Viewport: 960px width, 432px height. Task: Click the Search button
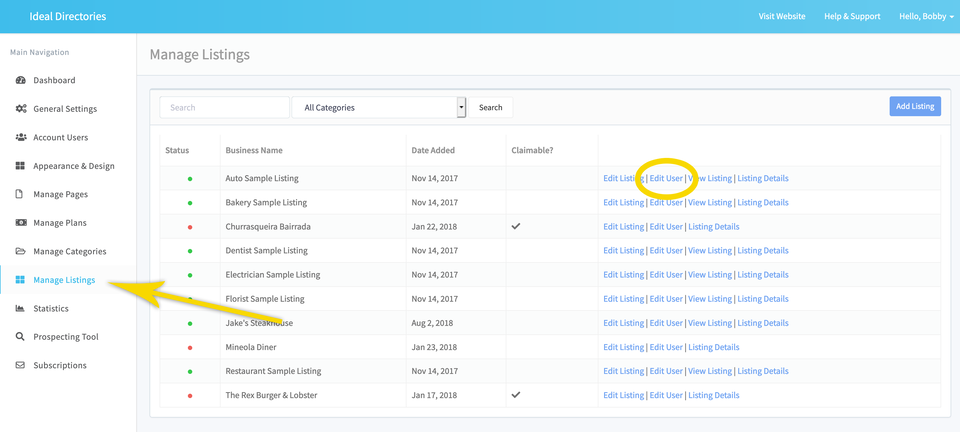(490, 108)
